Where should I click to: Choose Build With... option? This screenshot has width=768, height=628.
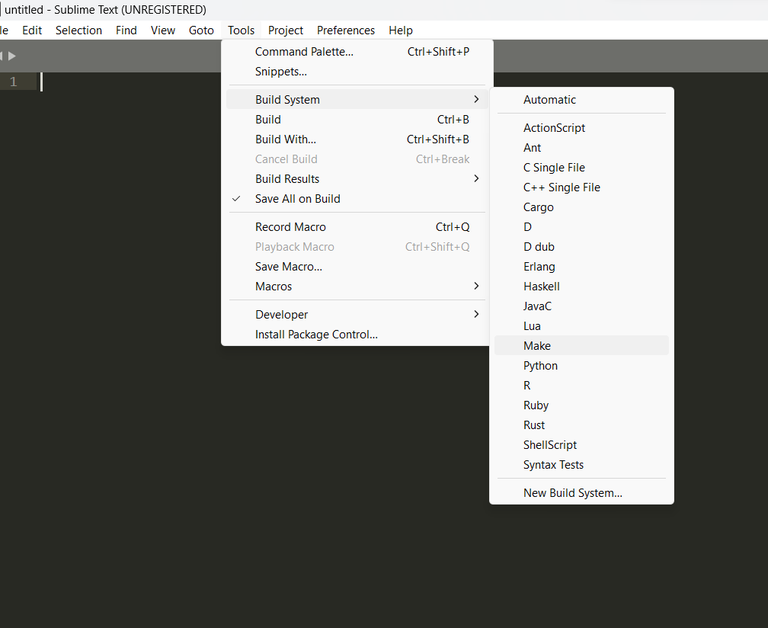click(357, 139)
